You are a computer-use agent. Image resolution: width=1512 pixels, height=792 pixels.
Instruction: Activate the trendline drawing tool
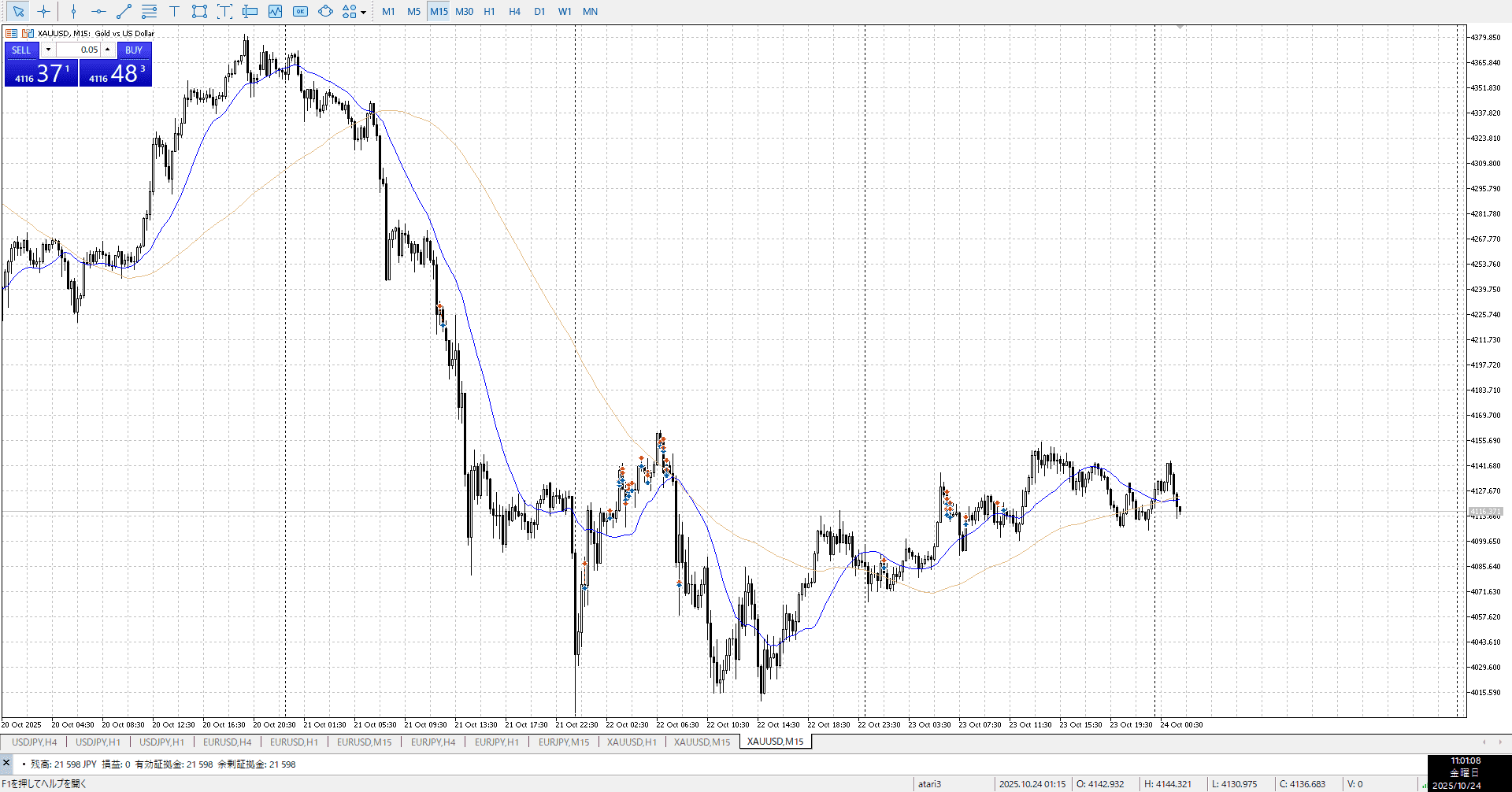124,11
